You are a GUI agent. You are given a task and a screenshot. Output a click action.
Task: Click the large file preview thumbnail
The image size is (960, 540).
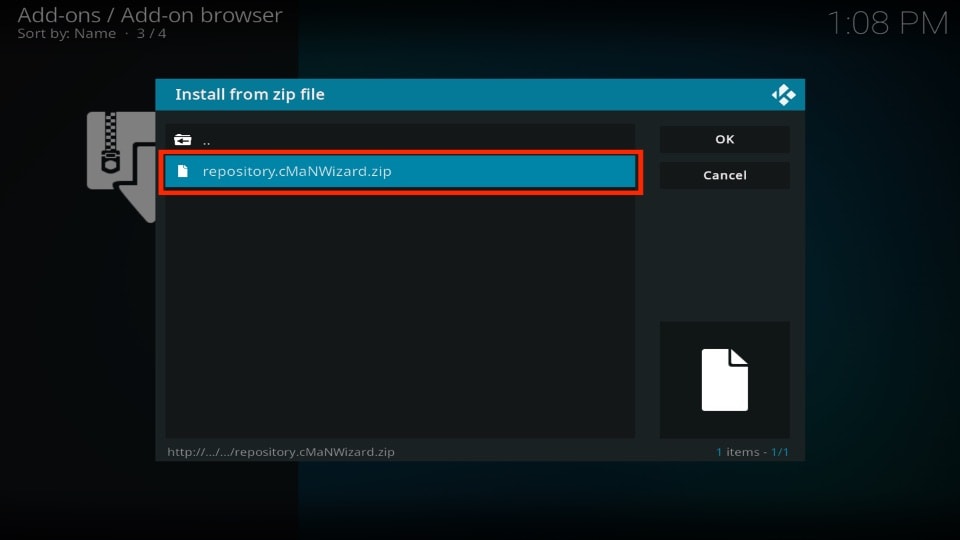tap(724, 380)
